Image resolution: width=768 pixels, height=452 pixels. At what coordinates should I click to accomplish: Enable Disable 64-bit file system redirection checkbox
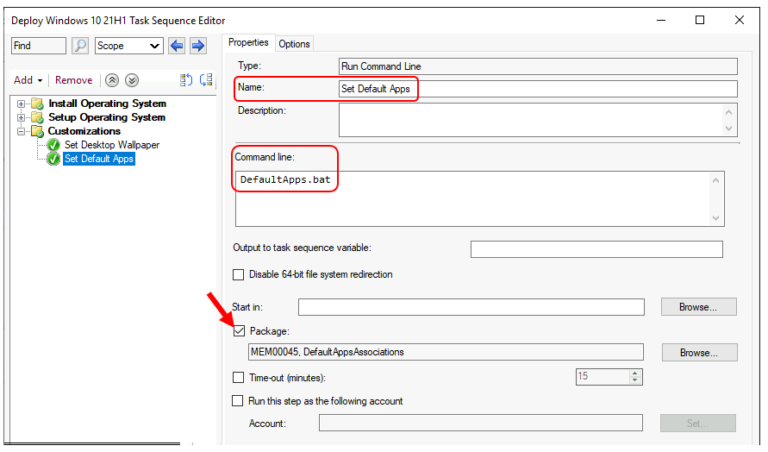click(238, 275)
